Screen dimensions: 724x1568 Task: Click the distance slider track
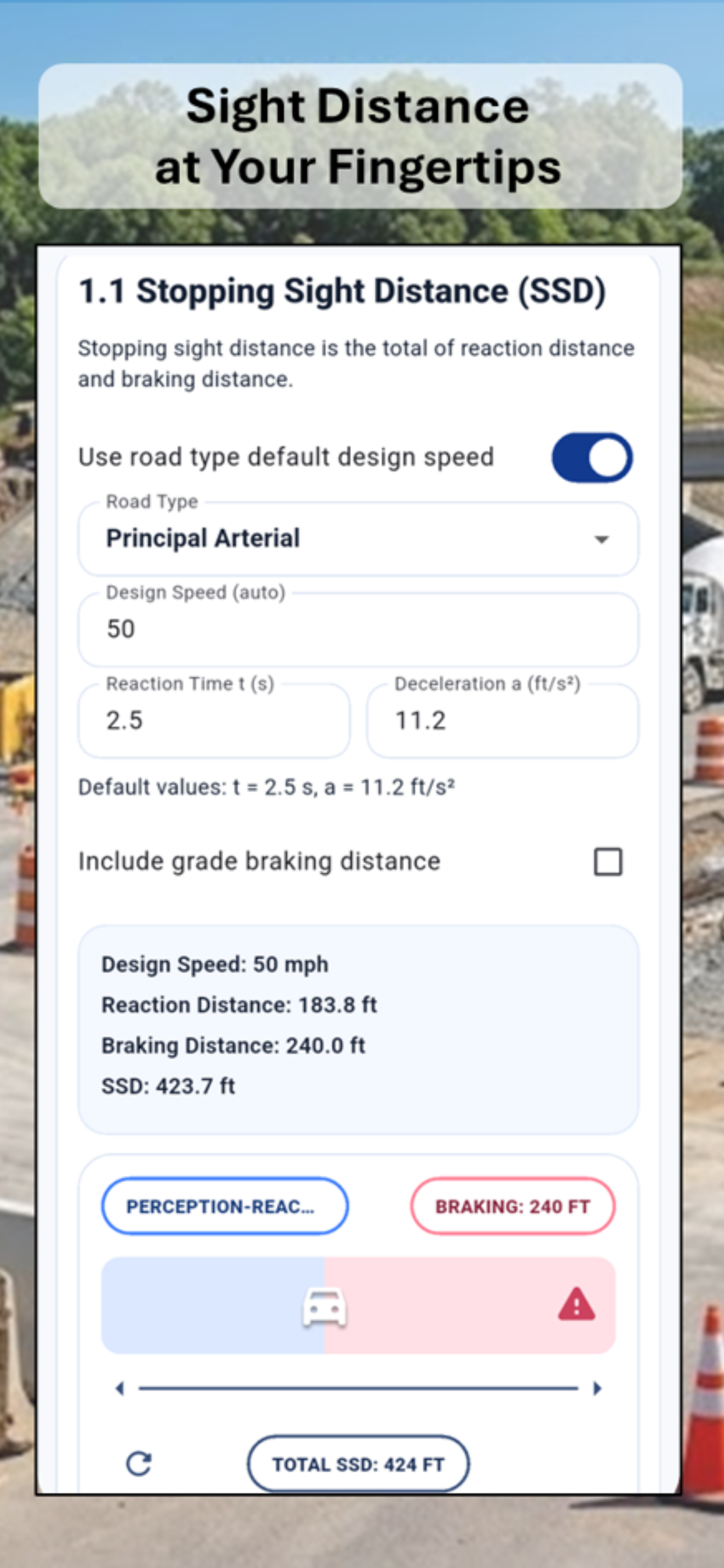click(x=359, y=1388)
